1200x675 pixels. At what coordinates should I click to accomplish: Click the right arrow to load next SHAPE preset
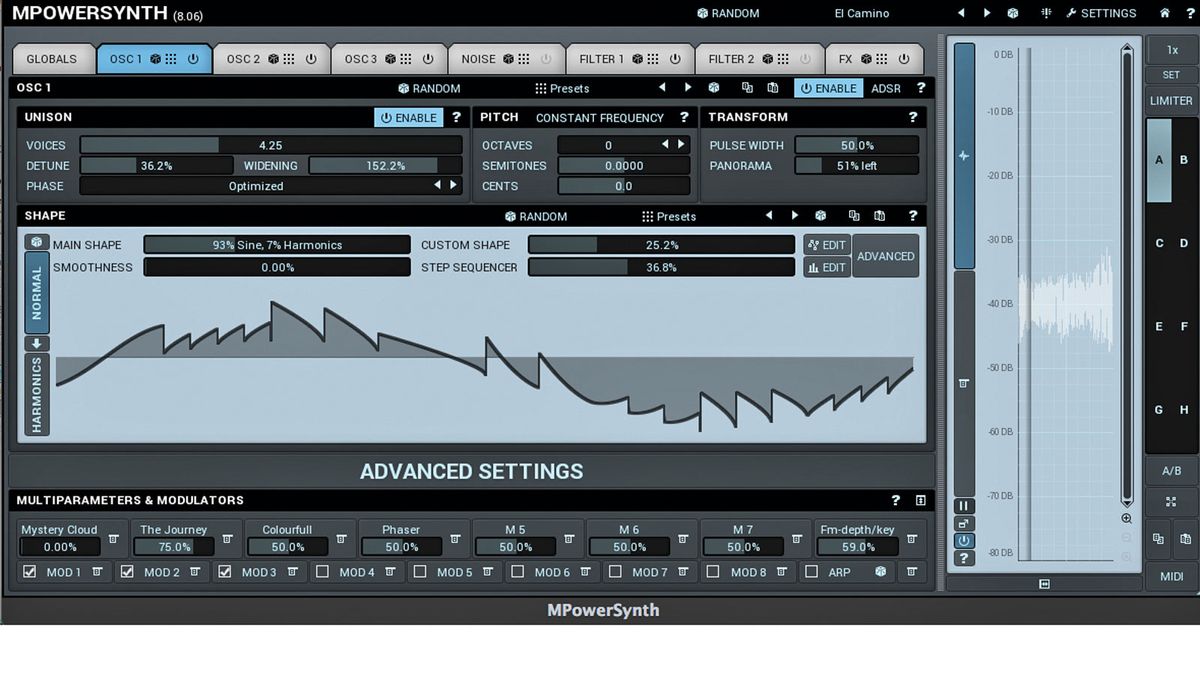coord(793,216)
